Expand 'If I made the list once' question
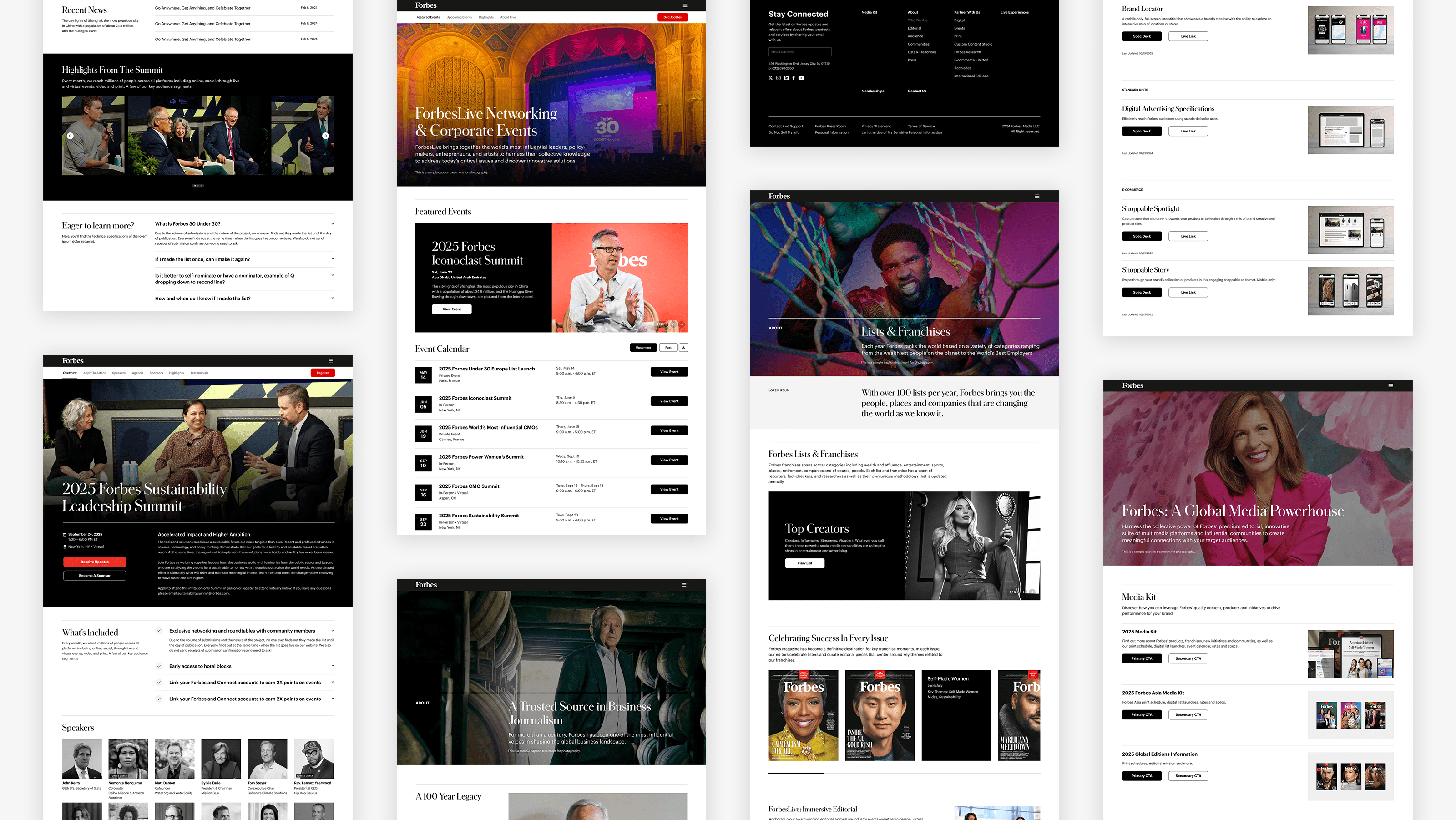 coord(332,259)
